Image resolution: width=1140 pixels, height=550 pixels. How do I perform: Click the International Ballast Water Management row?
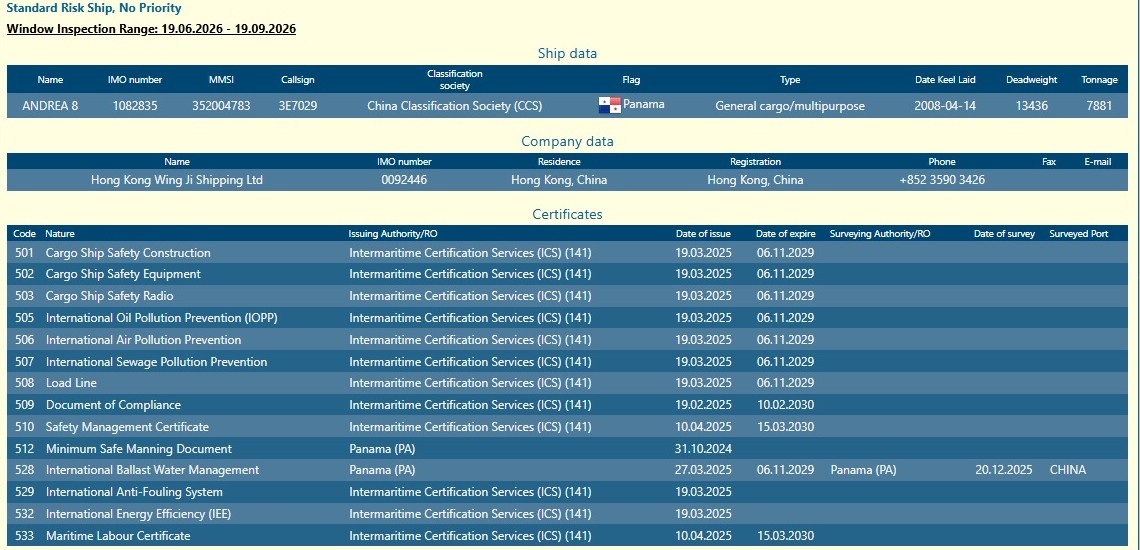[152, 470]
